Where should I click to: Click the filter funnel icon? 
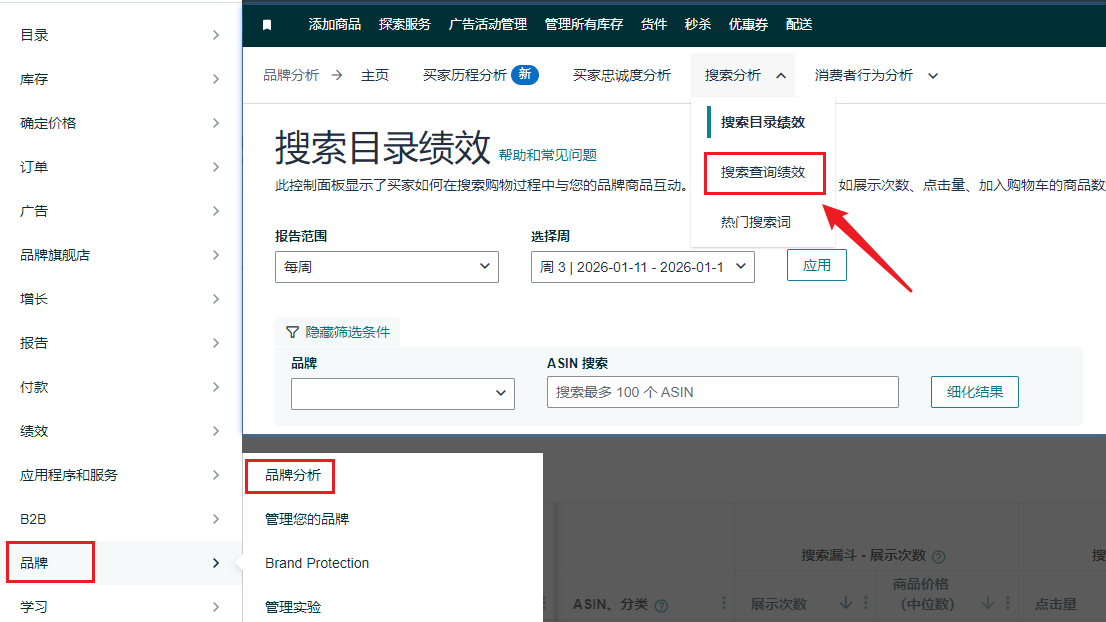coord(292,332)
